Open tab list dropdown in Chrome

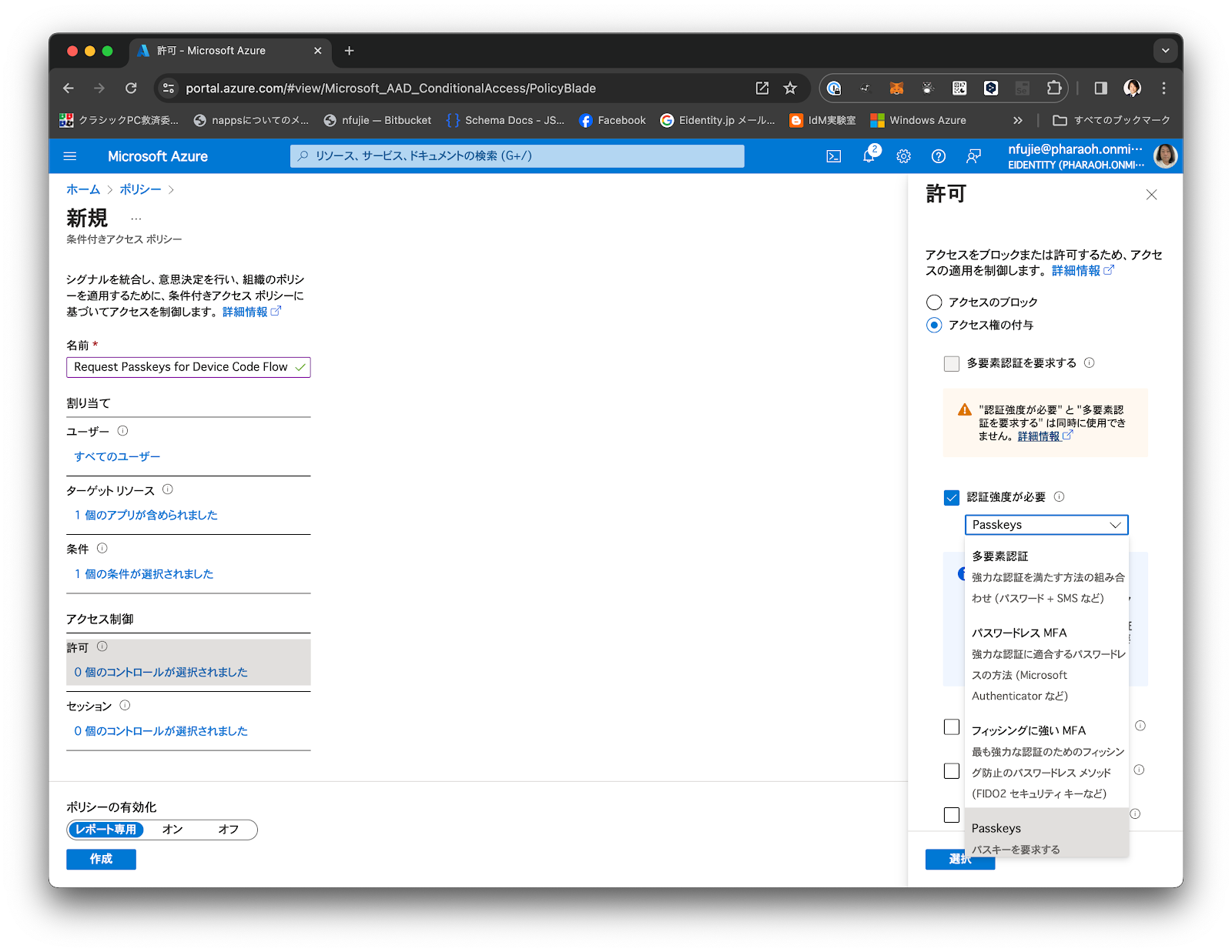[x=1165, y=51]
